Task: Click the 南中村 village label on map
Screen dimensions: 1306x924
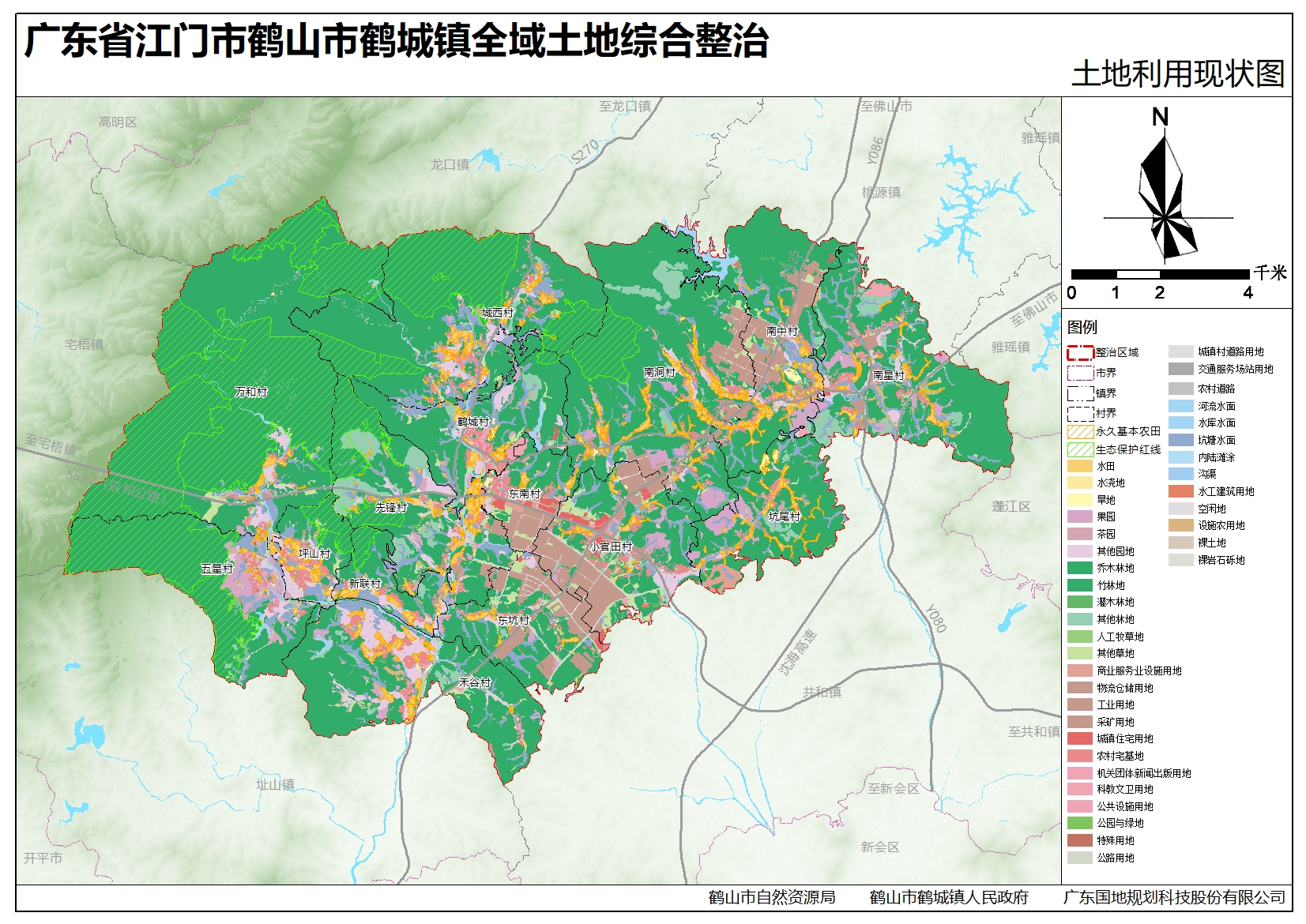Action: coord(781,331)
